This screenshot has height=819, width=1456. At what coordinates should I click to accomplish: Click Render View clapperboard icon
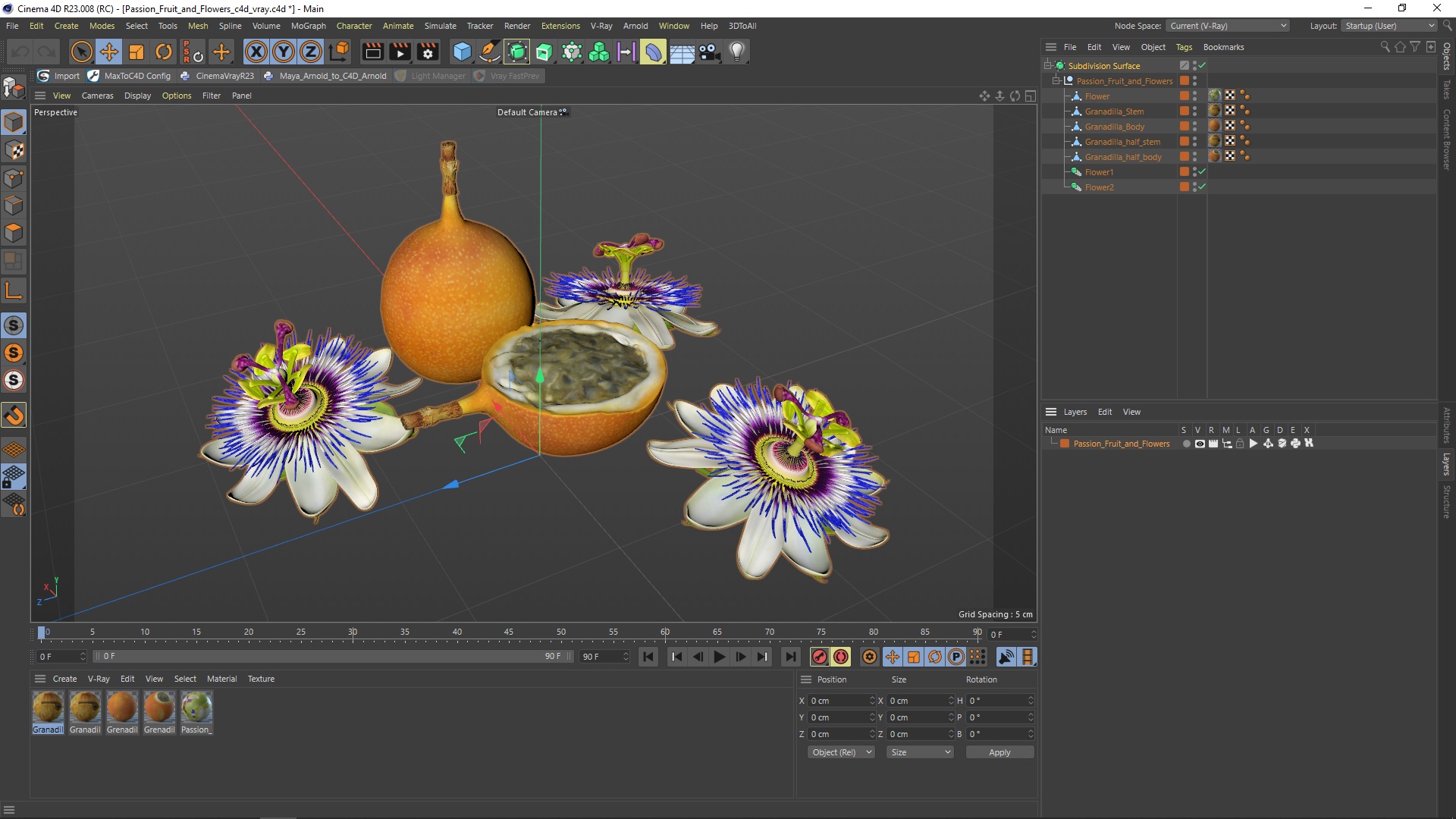[x=372, y=52]
